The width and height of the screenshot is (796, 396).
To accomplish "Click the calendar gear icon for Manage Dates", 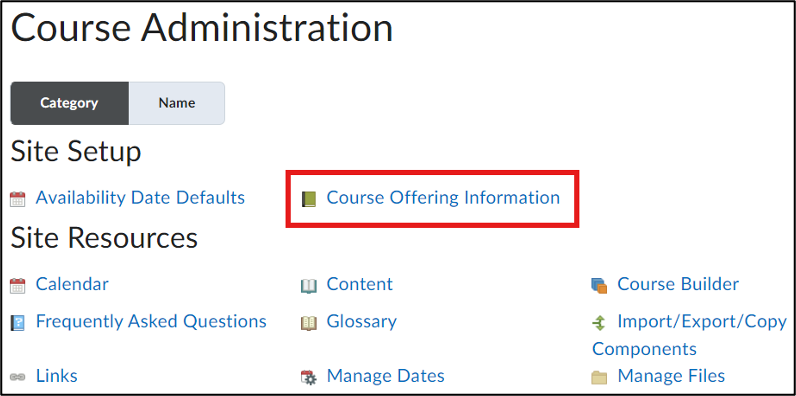I will pyautogui.click(x=309, y=377).
